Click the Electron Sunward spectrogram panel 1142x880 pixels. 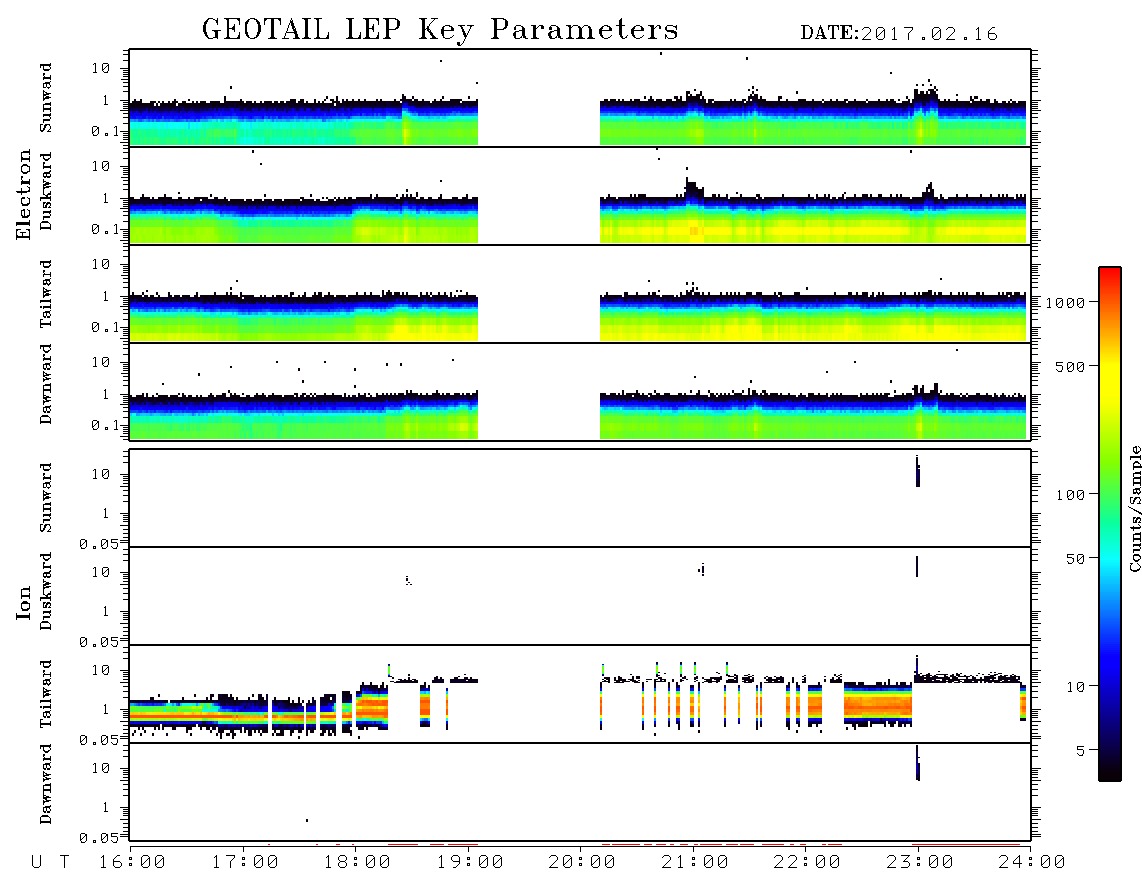tap(580, 98)
